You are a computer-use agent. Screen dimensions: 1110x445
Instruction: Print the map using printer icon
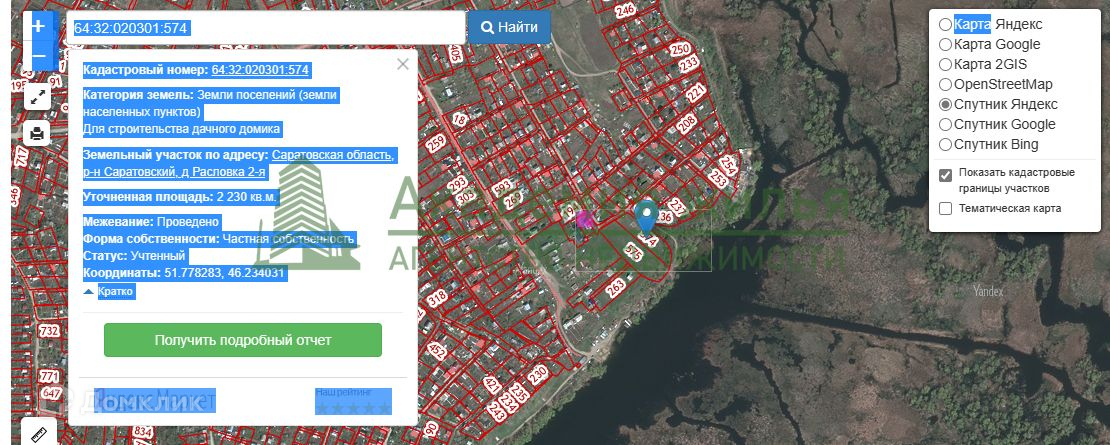(37, 133)
